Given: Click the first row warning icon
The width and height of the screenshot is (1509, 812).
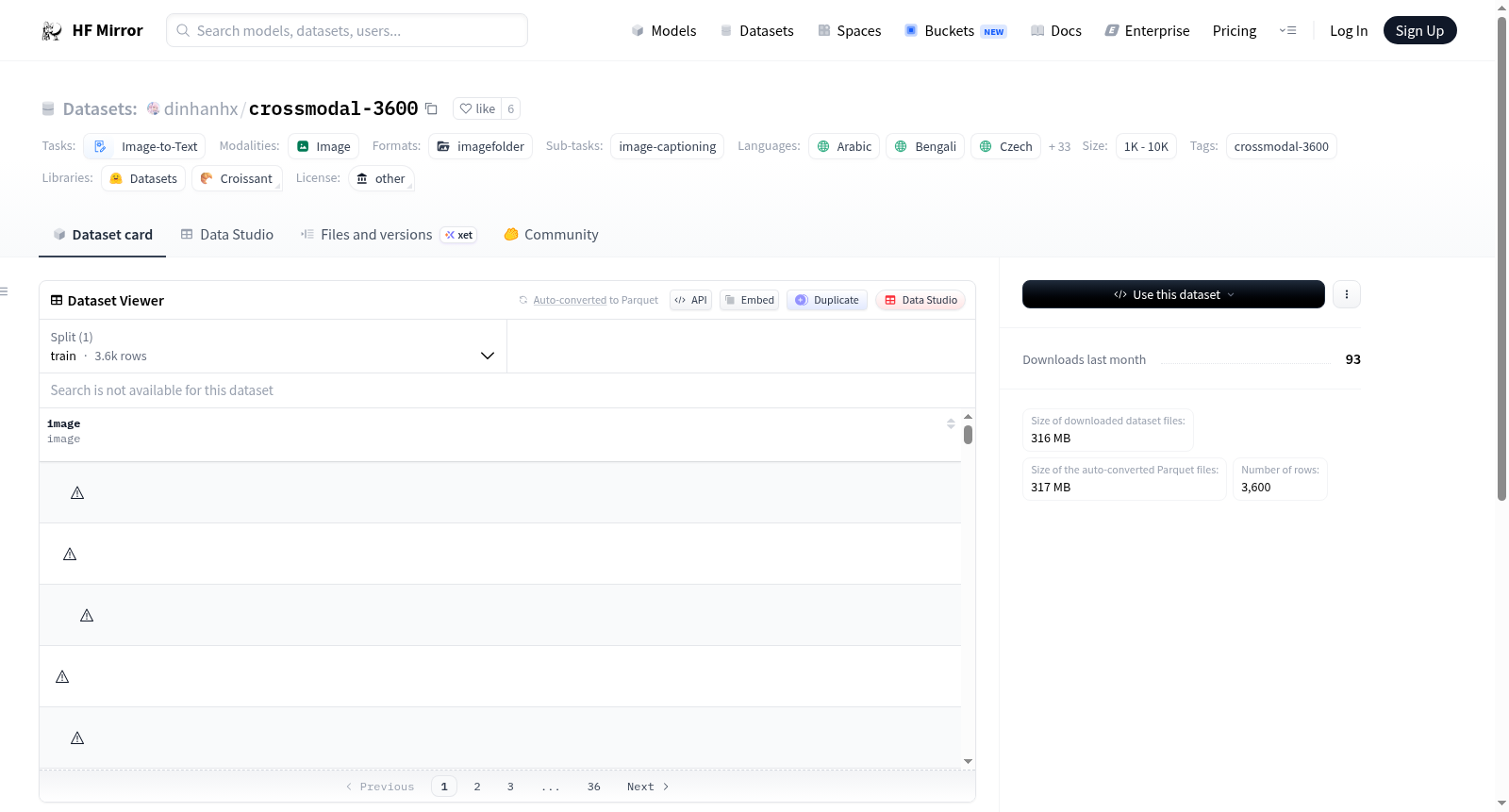Looking at the screenshot, I should click(x=77, y=492).
